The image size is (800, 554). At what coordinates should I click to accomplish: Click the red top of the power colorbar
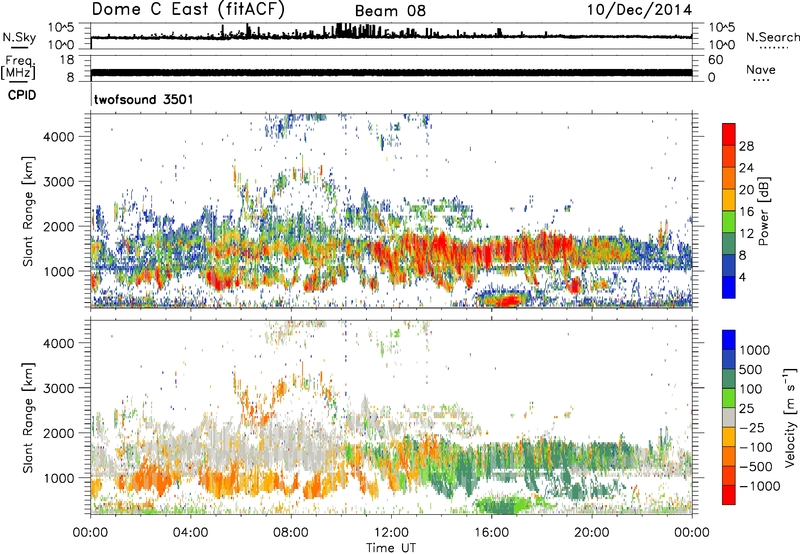pos(729,134)
